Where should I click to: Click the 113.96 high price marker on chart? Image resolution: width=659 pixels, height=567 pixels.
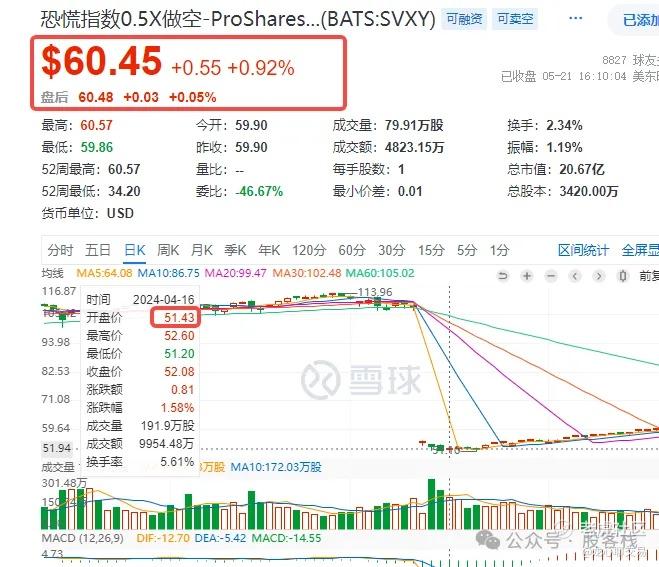coord(375,292)
